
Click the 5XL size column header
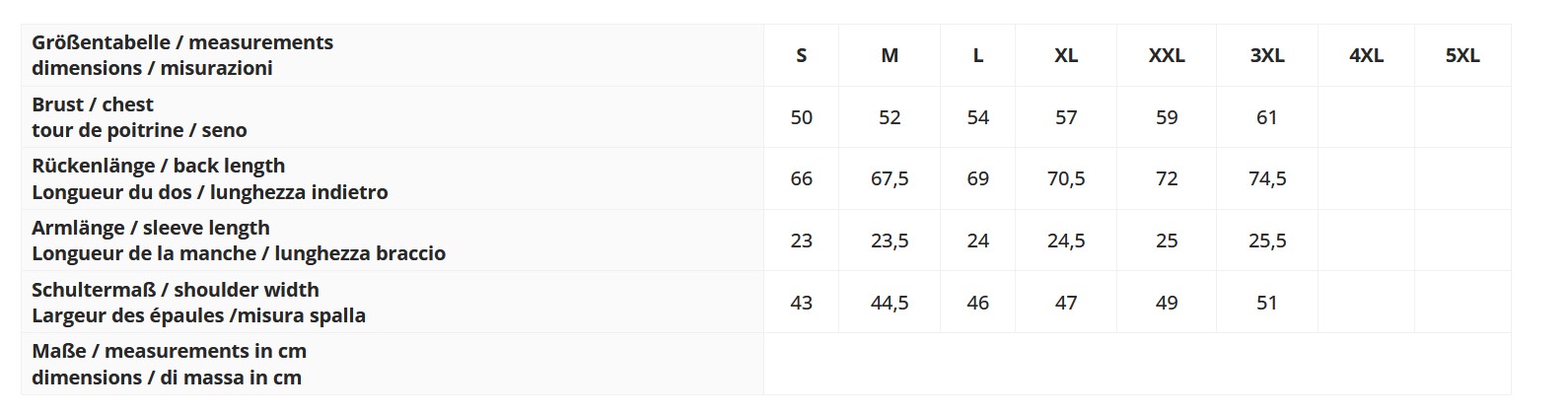pyautogui.click(x=1462, y=56)
